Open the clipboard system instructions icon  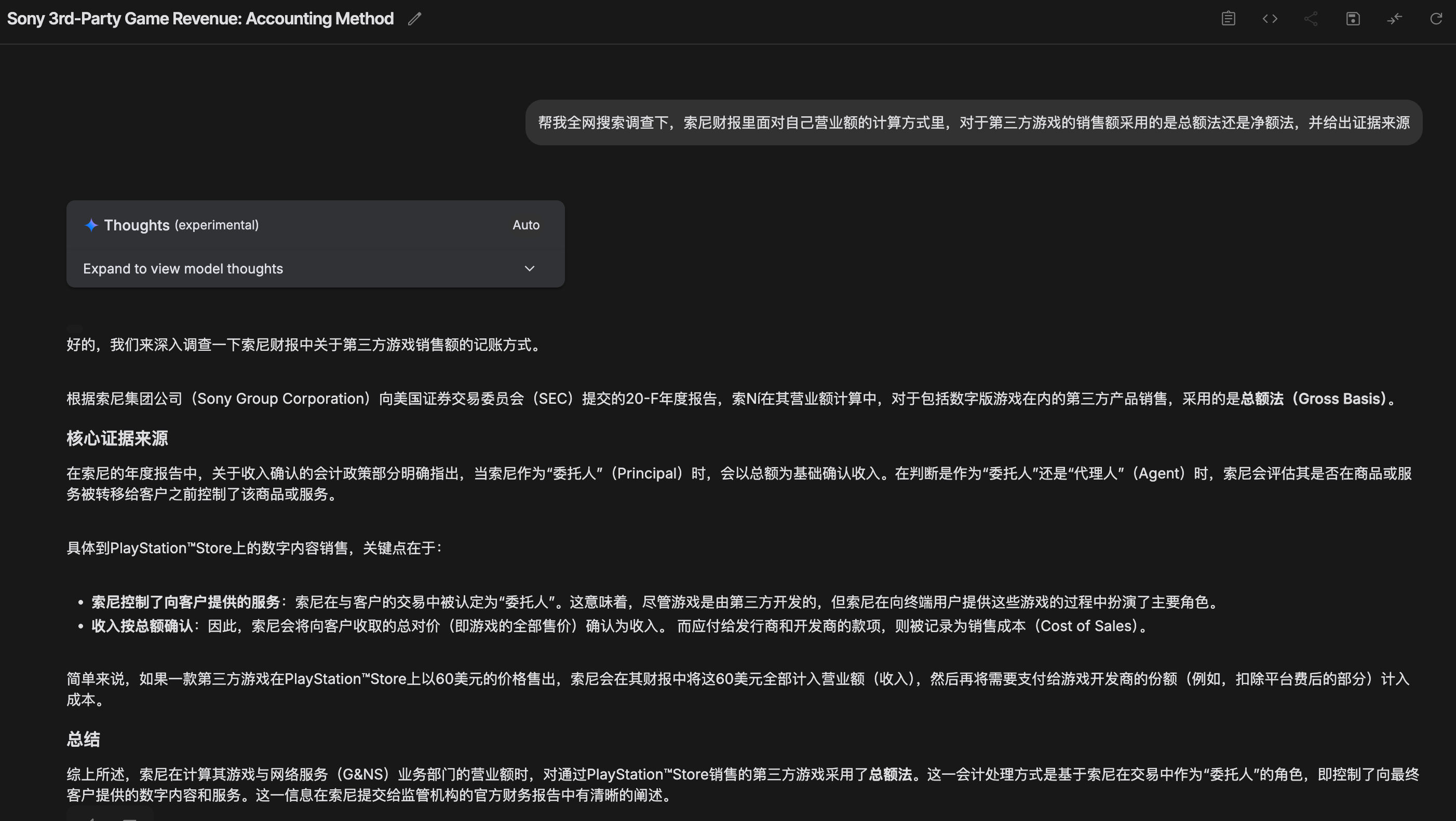tap(1228, 19)
